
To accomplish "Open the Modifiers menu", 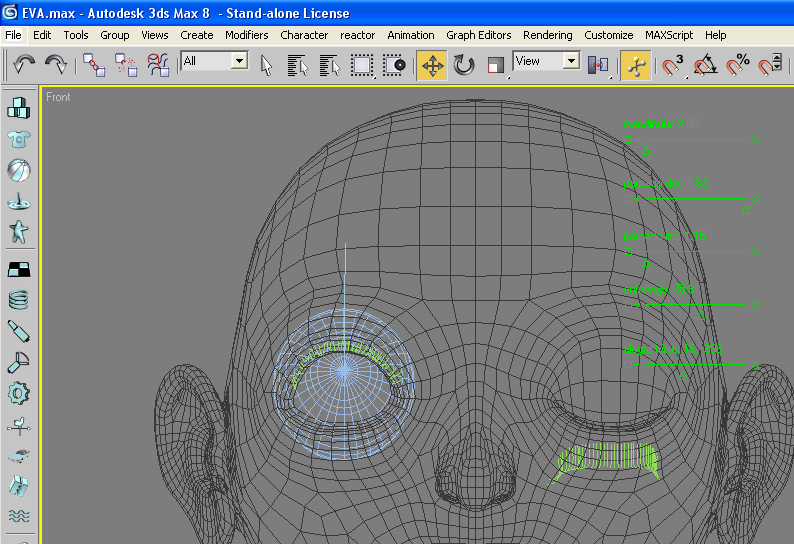I will (246, 35).
